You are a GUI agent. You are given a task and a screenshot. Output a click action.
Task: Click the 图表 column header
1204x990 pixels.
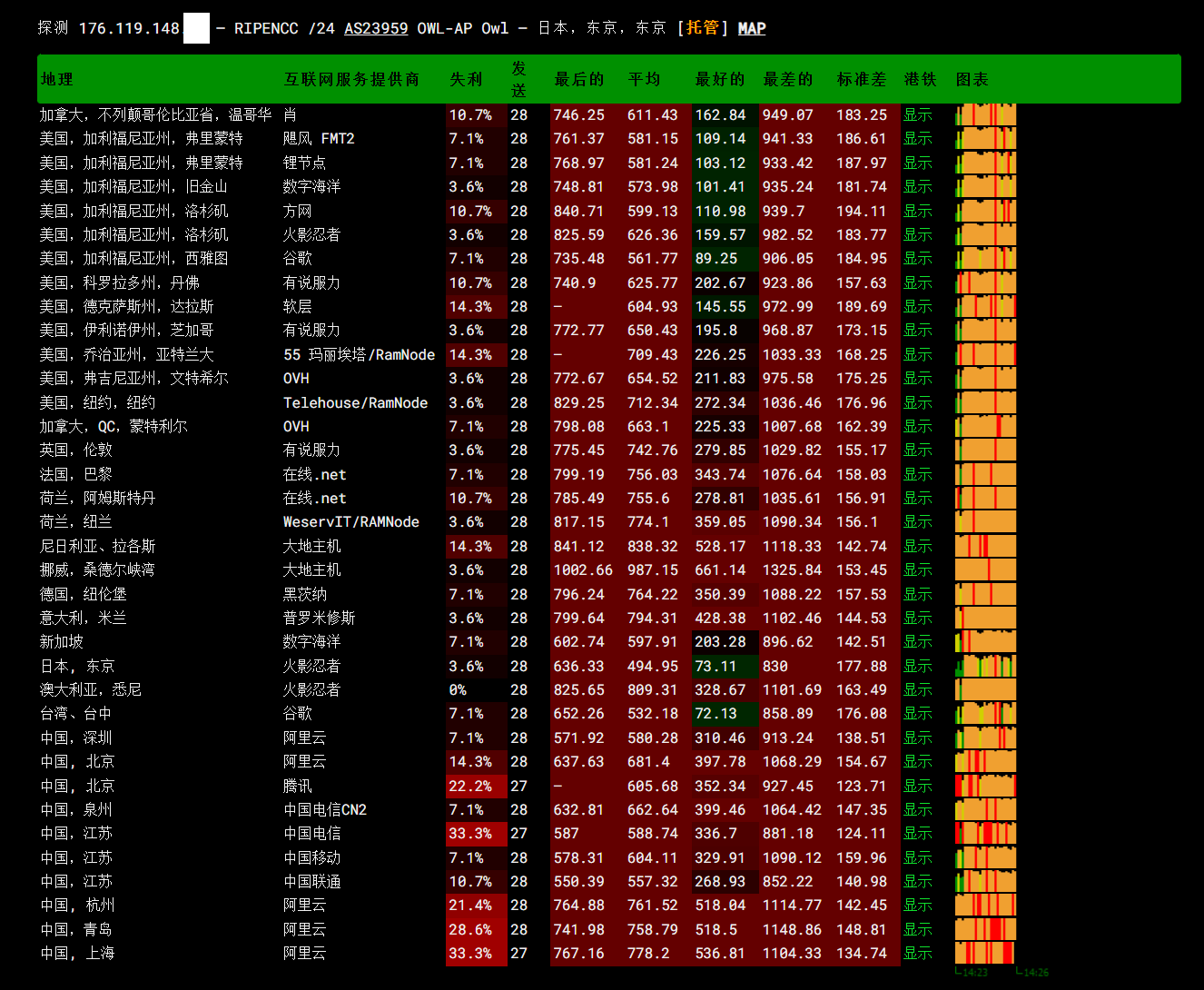click(x=972, y=79)
